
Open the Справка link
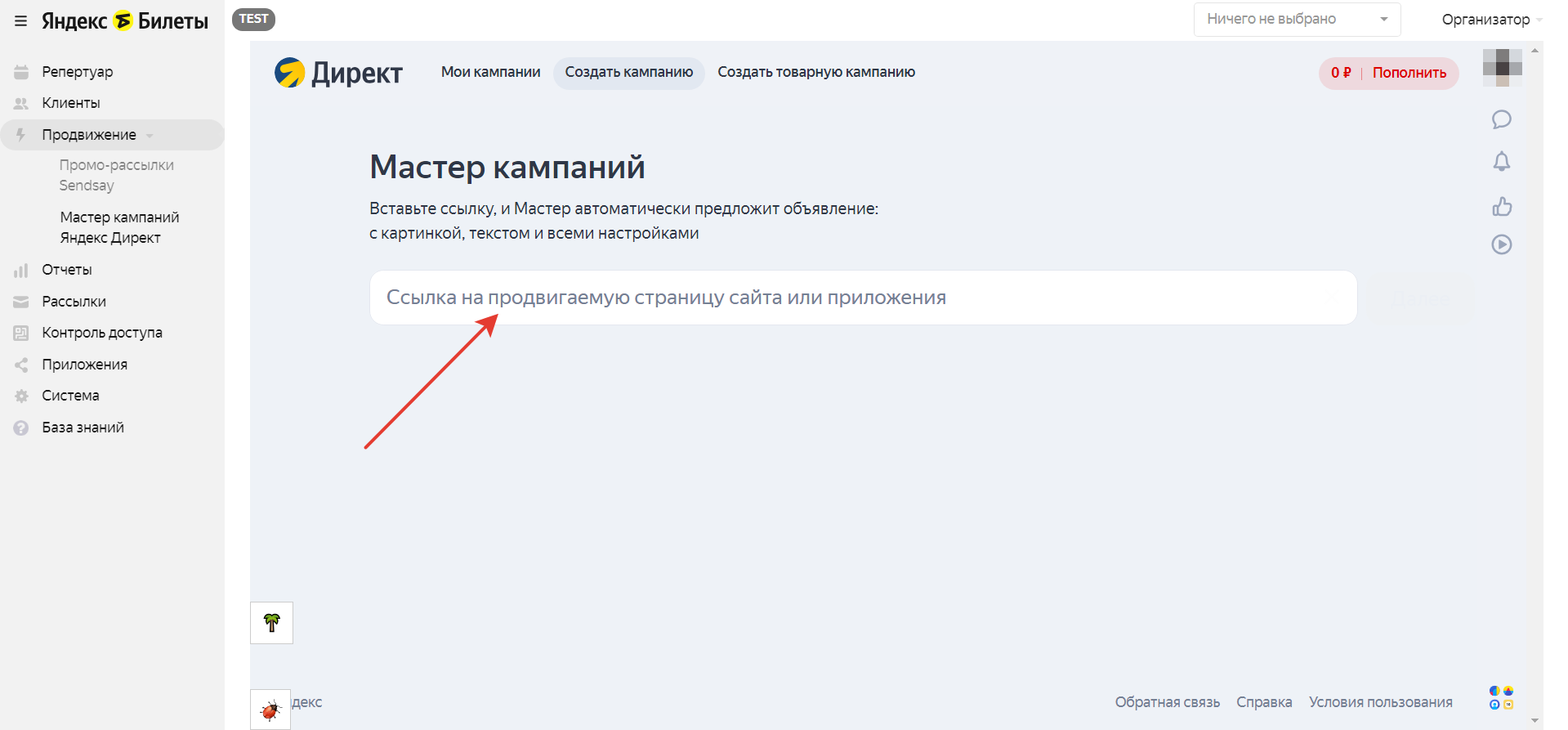coord(1264,702)
